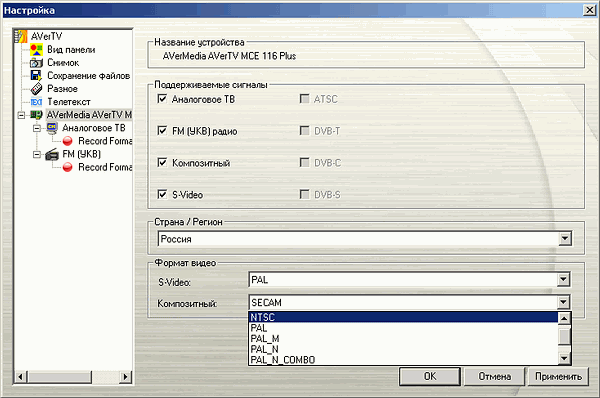Open the Страна / Регион dropdown
Screen dimensions: 600x398
point(564,239)
